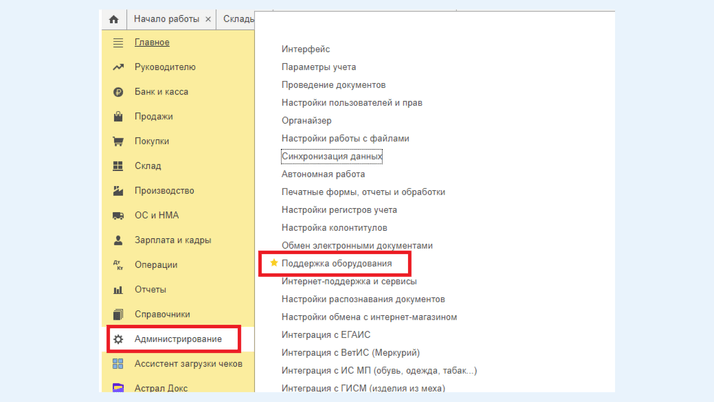
Task: Click the ОС и НМА truck icon
Action: tap(118, 215)
